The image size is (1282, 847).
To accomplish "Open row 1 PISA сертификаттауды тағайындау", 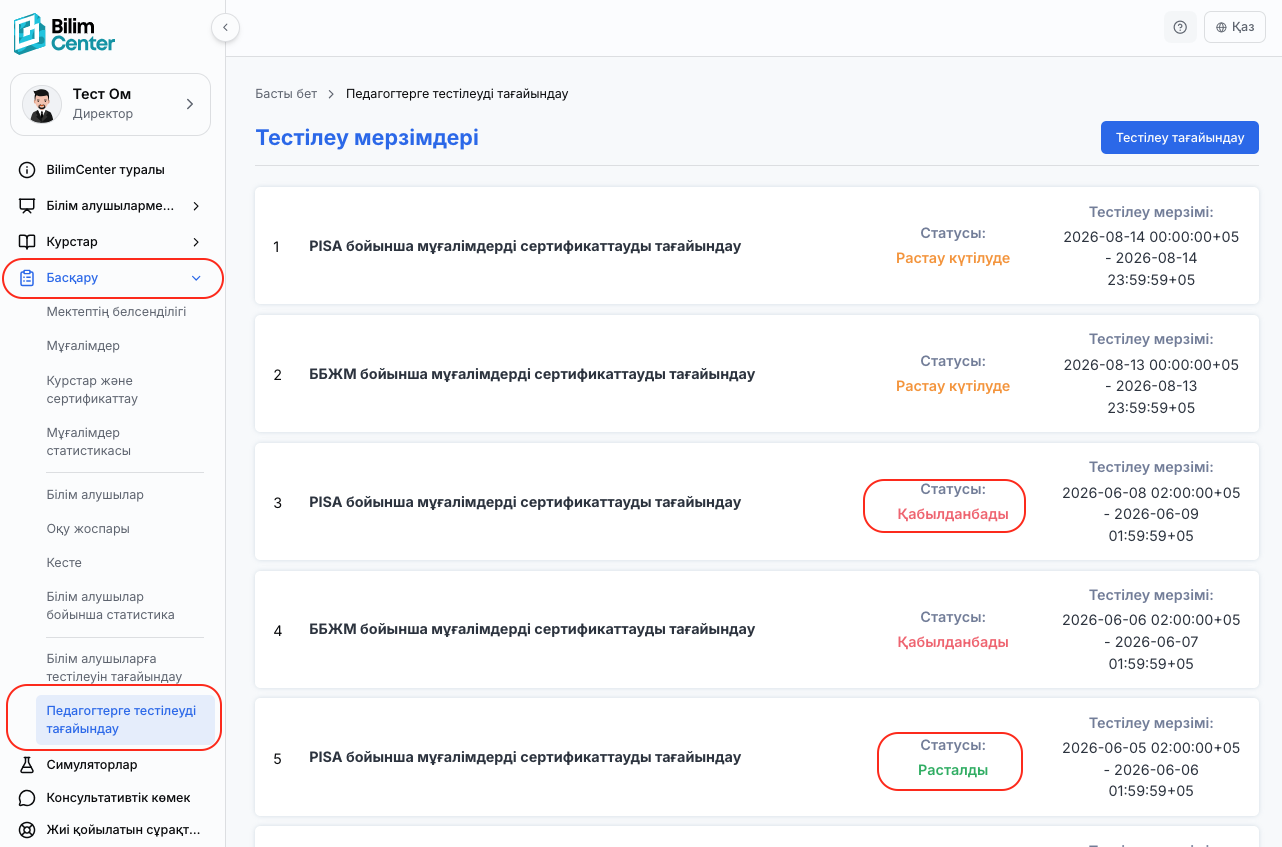I will (x=525, y=246).
